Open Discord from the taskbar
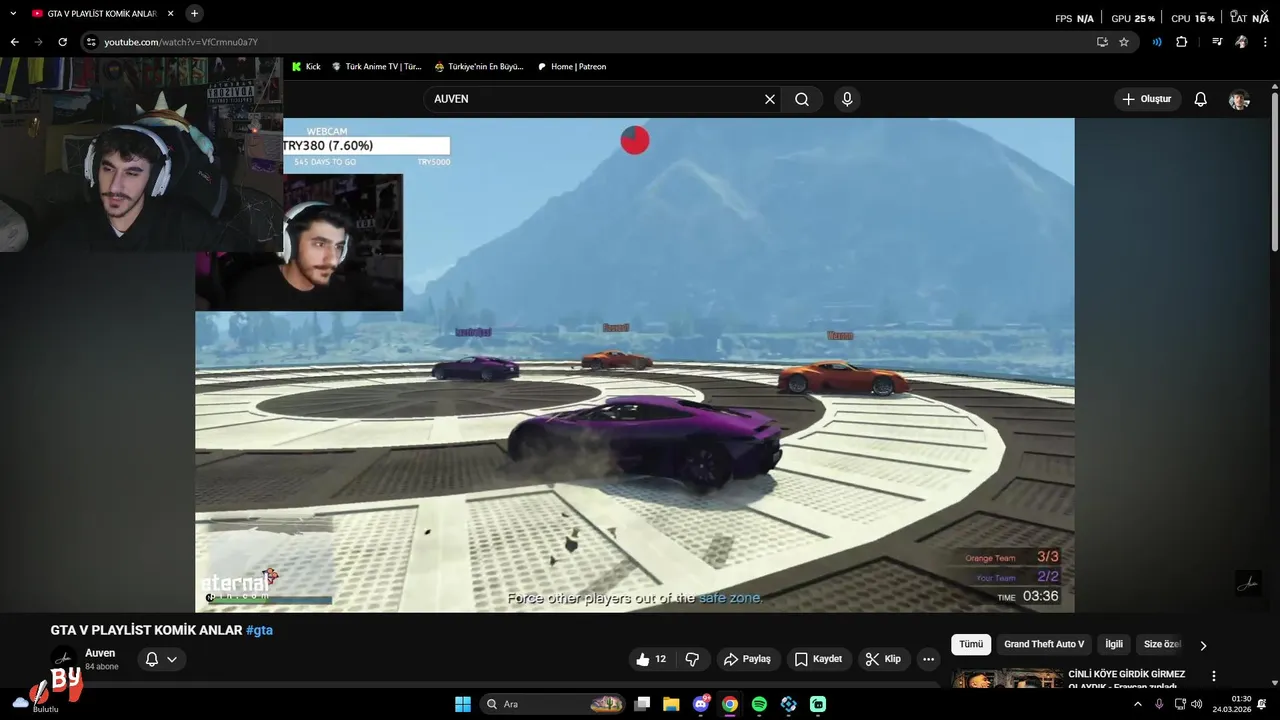 pyautogui.click(x=701, y=704)
